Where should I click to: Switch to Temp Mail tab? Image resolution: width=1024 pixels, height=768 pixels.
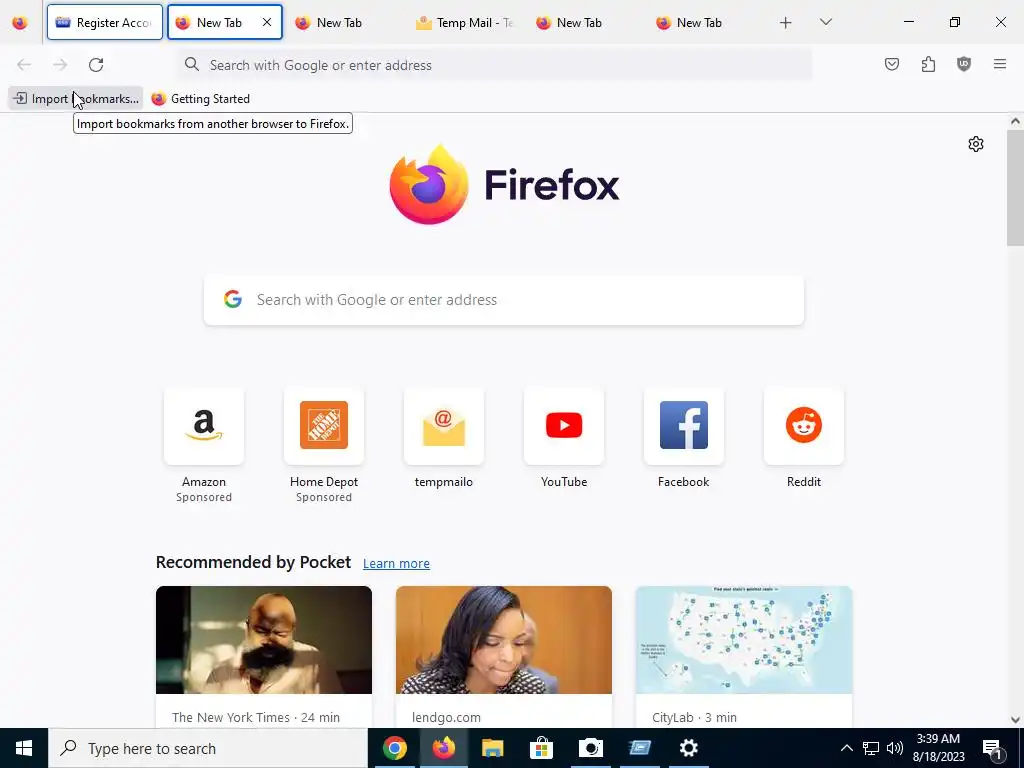point(465,22)
